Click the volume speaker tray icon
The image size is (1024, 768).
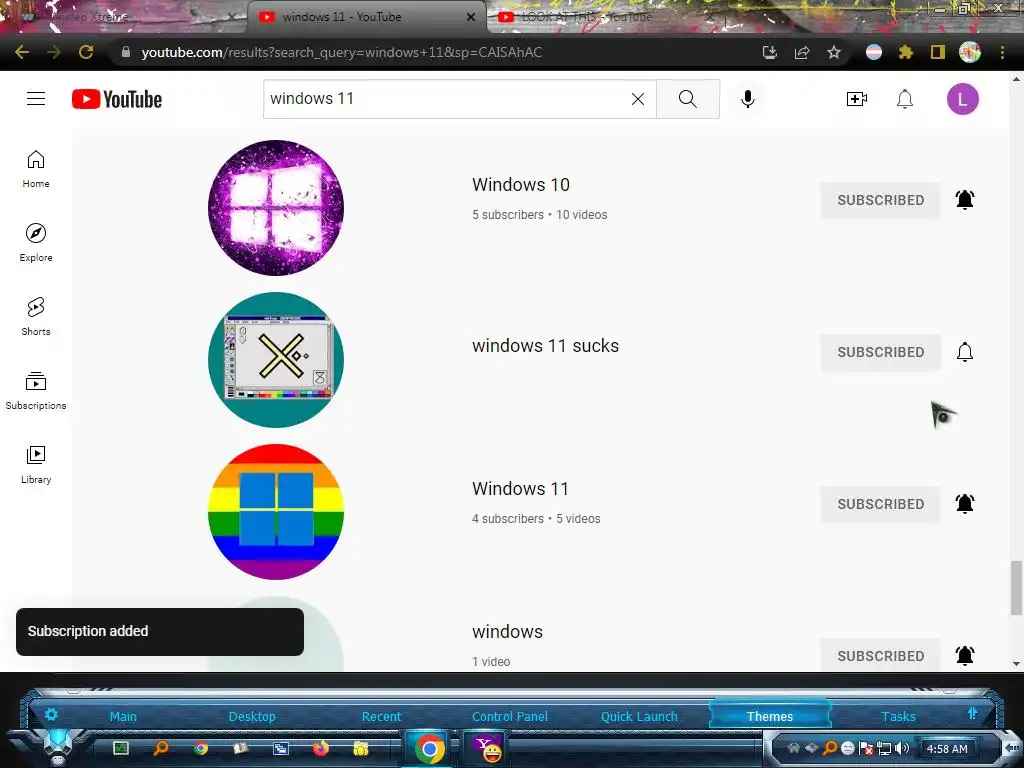coord(902,748)
